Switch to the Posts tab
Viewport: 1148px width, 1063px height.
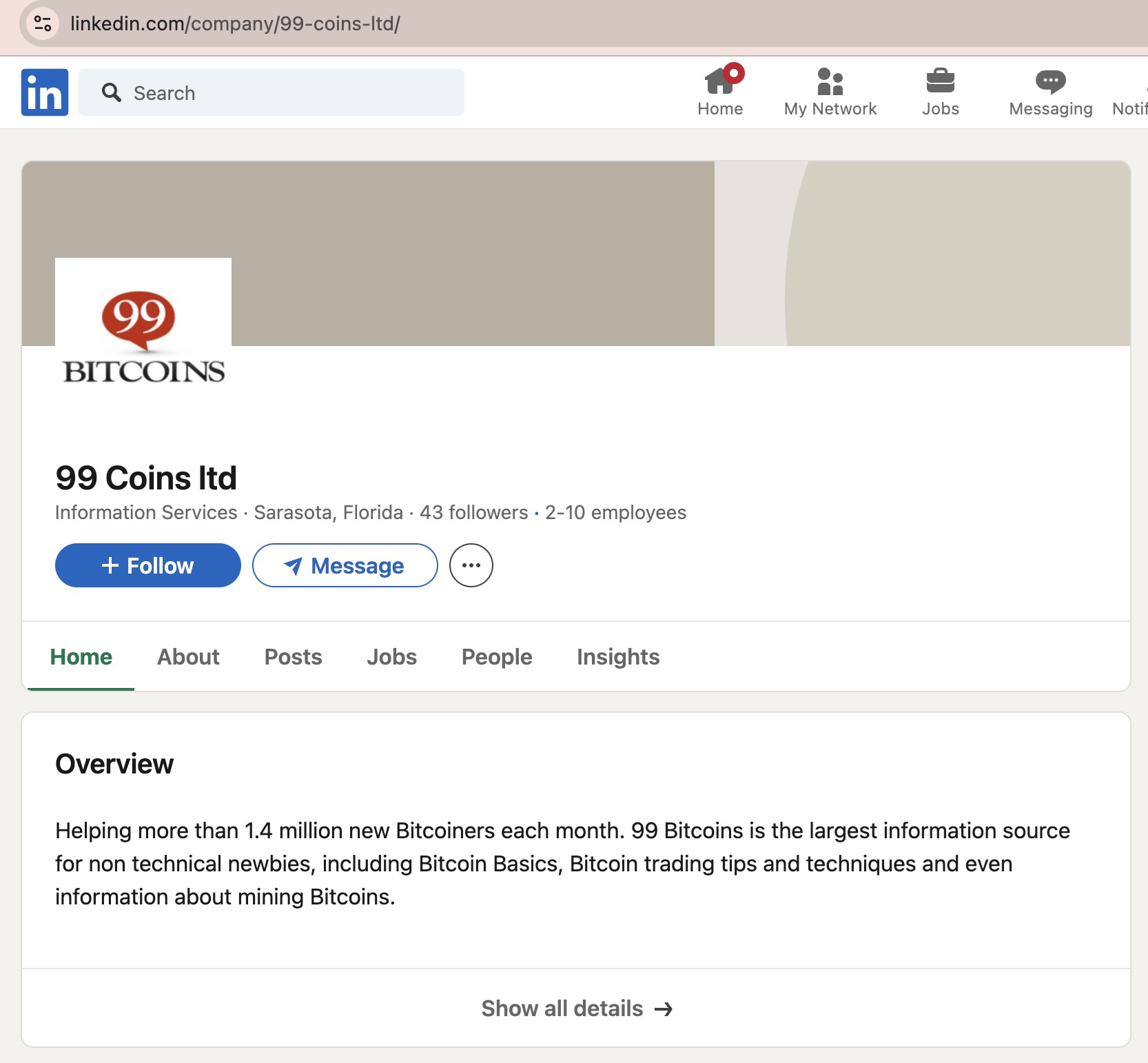point(294,657)
